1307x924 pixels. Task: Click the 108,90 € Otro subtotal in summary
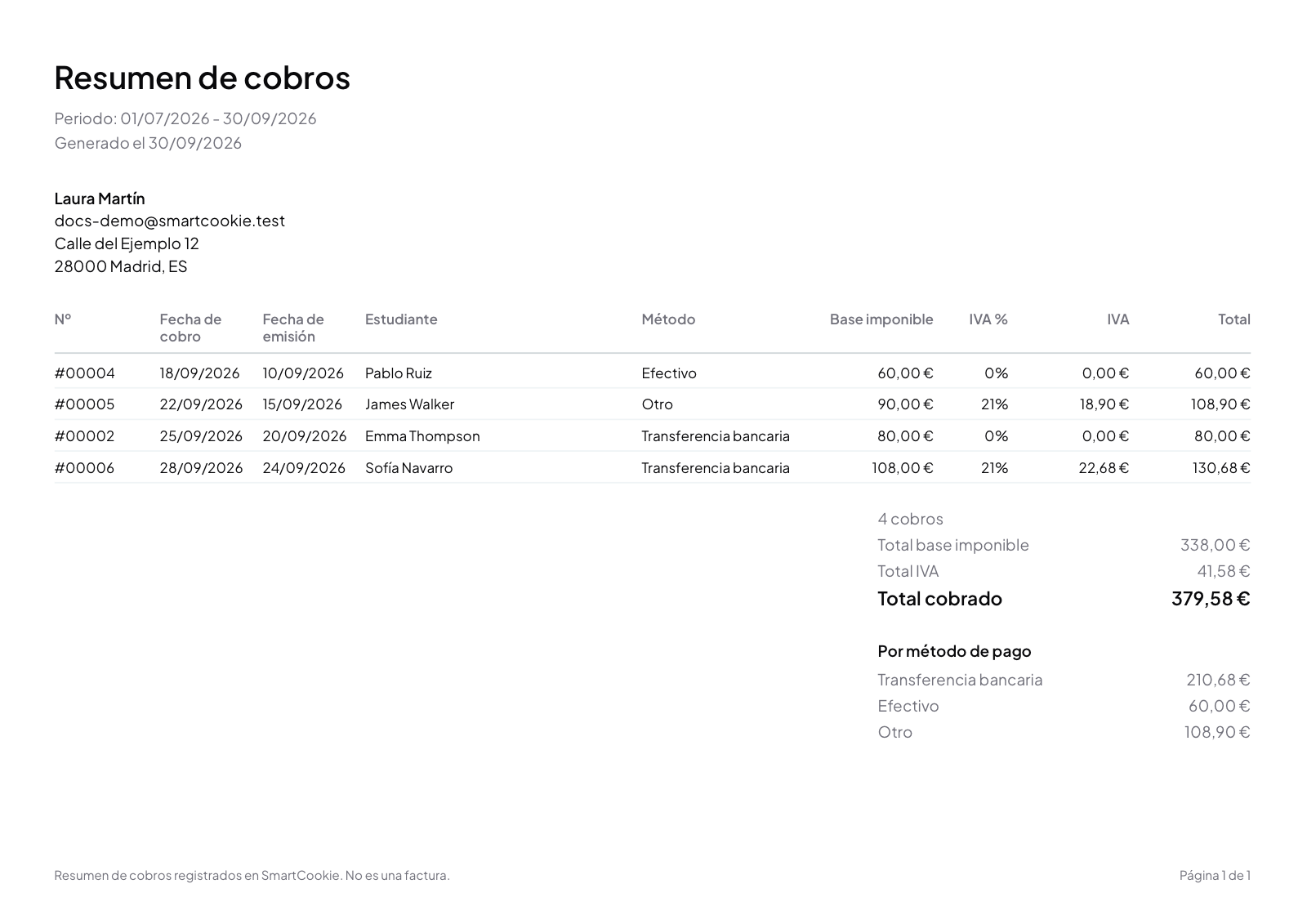click(1217, 732)
